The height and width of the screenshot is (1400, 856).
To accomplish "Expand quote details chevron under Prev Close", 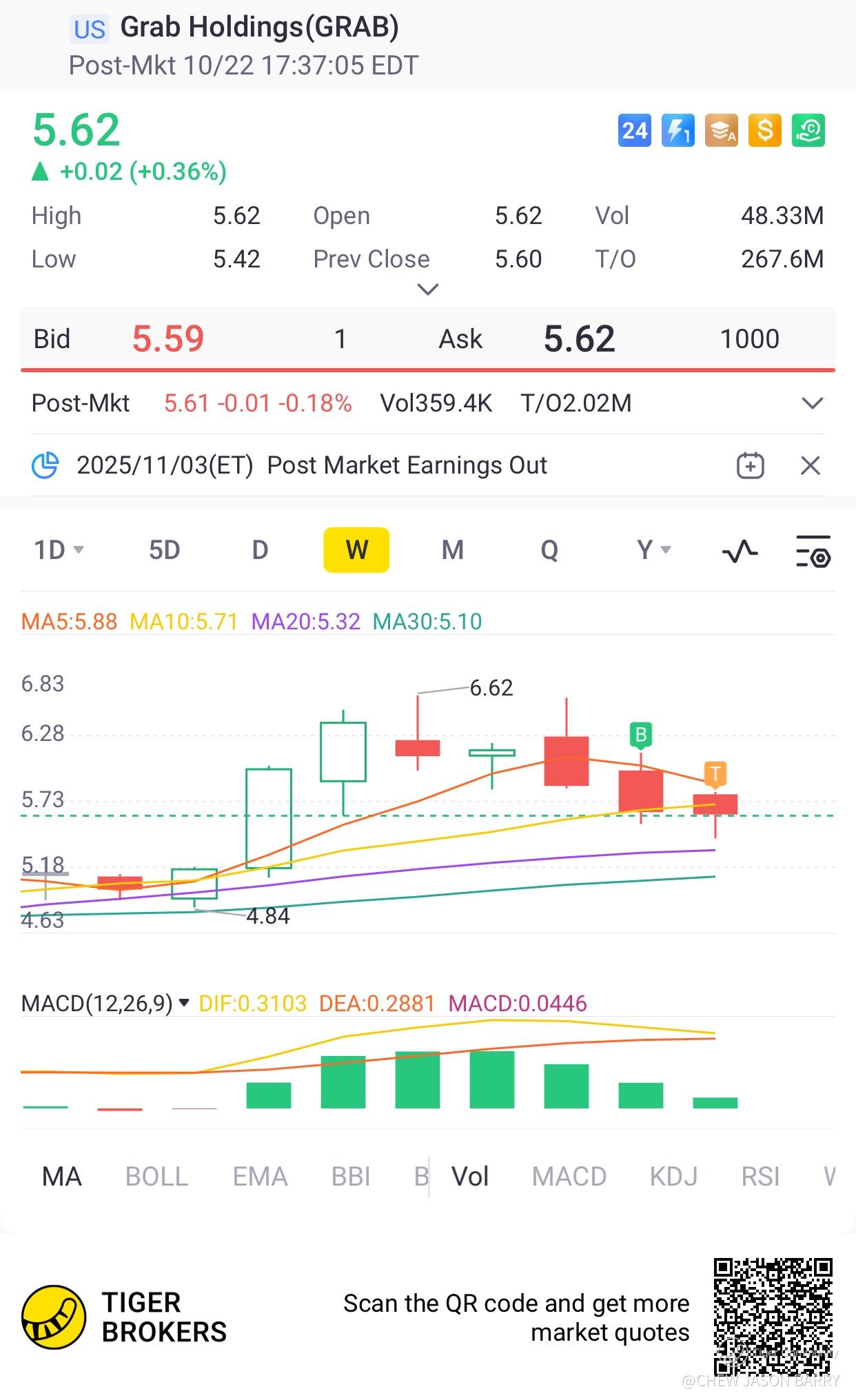I will (428, 290).
